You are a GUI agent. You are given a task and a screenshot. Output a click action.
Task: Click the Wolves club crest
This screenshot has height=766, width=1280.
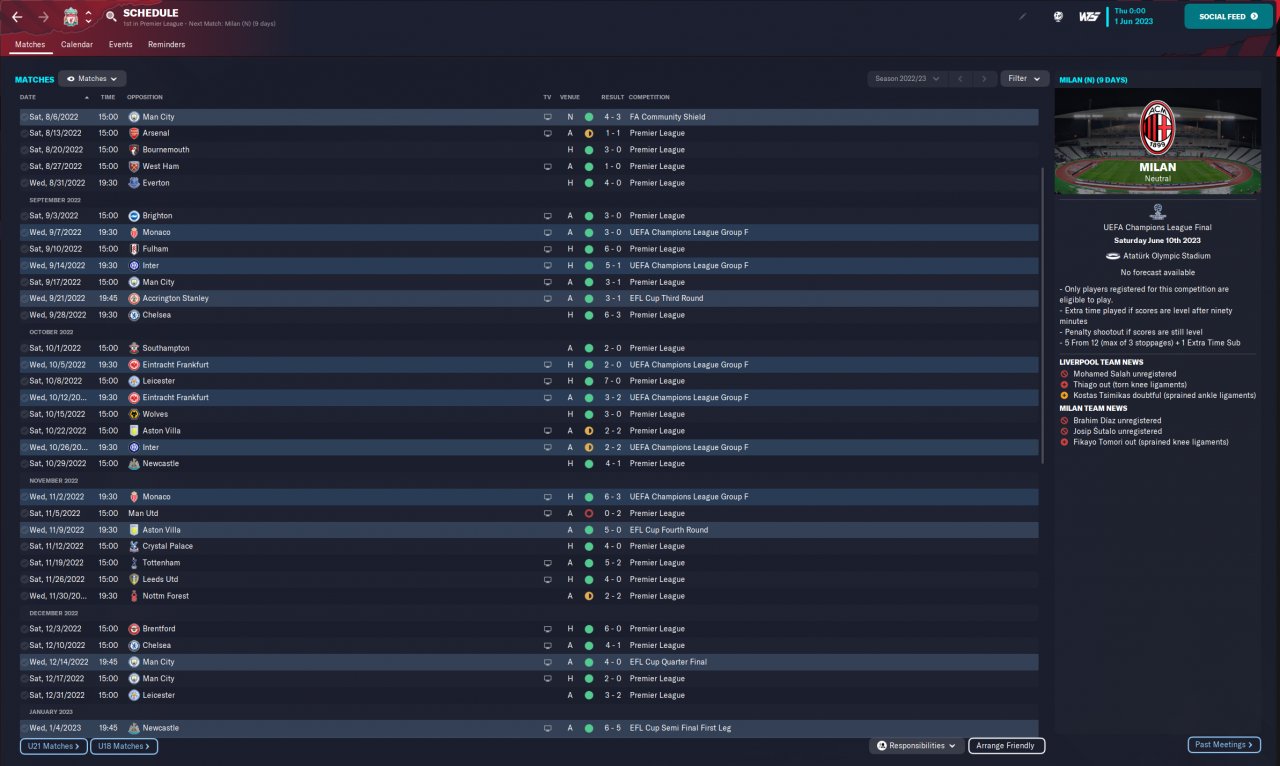pos(134,414)
